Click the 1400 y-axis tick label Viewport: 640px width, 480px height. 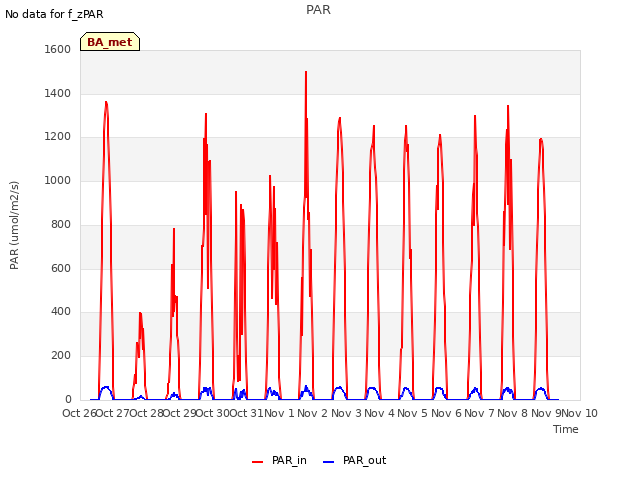[x=58, y=93]
